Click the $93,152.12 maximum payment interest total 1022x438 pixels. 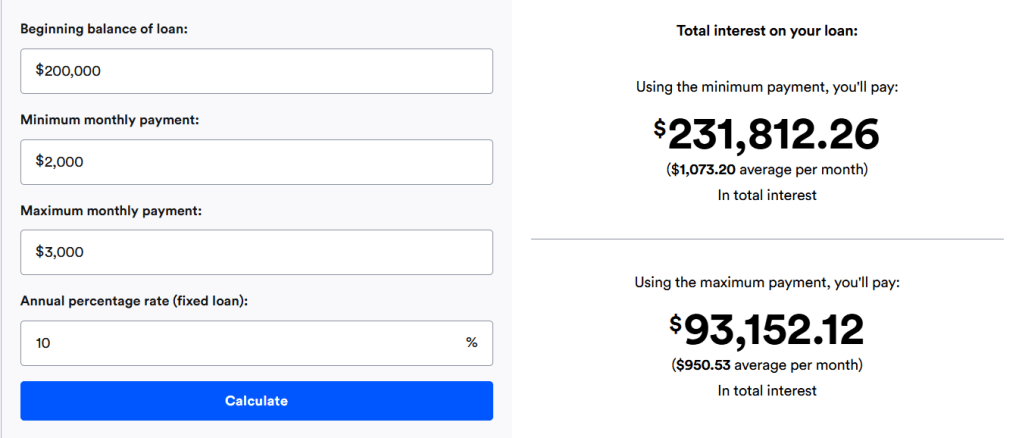click(x=767, y=330)
